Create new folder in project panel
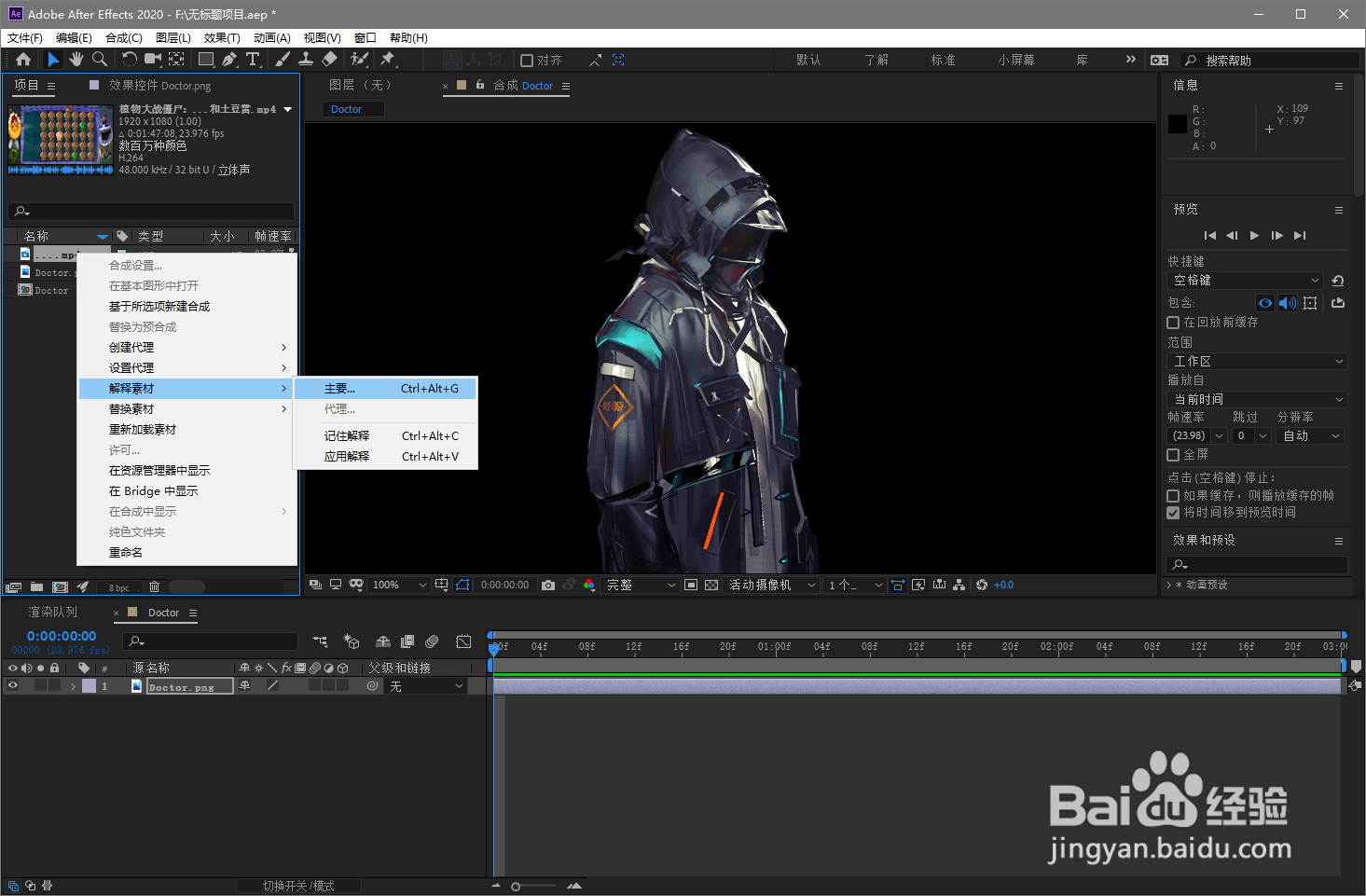 (36, 587)
